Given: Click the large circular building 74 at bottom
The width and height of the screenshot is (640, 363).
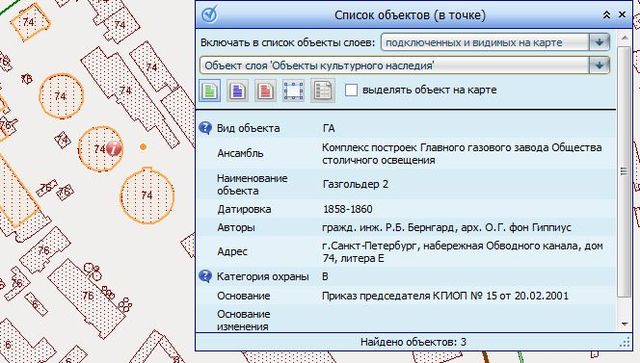Looking at the screenshot, I should pos(147,196).
